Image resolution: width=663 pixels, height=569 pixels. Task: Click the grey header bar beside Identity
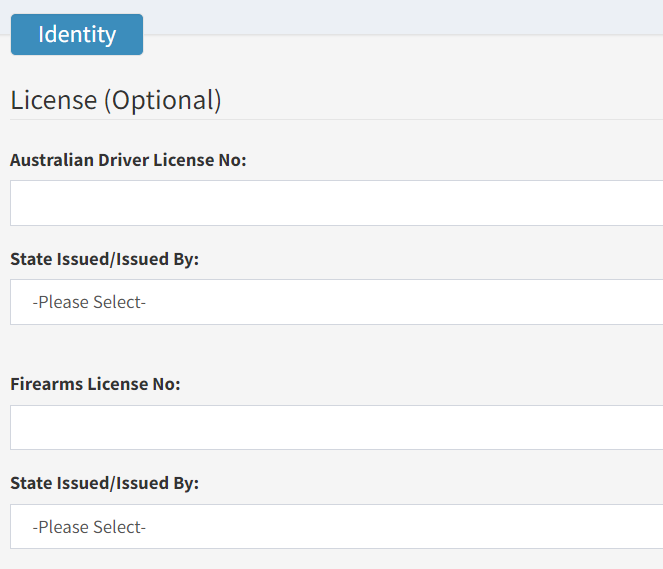402,17
